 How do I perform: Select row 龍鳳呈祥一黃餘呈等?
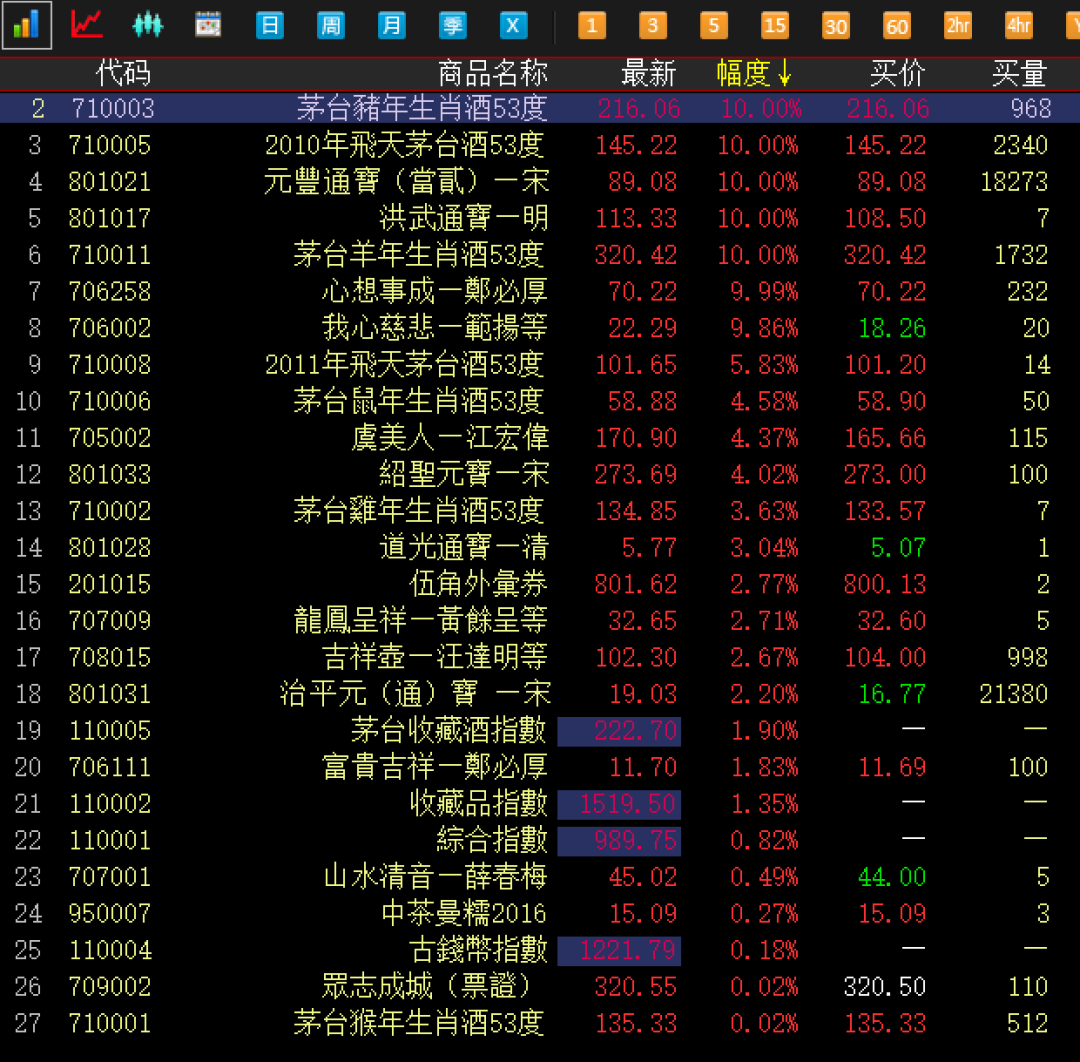(540, 621)
